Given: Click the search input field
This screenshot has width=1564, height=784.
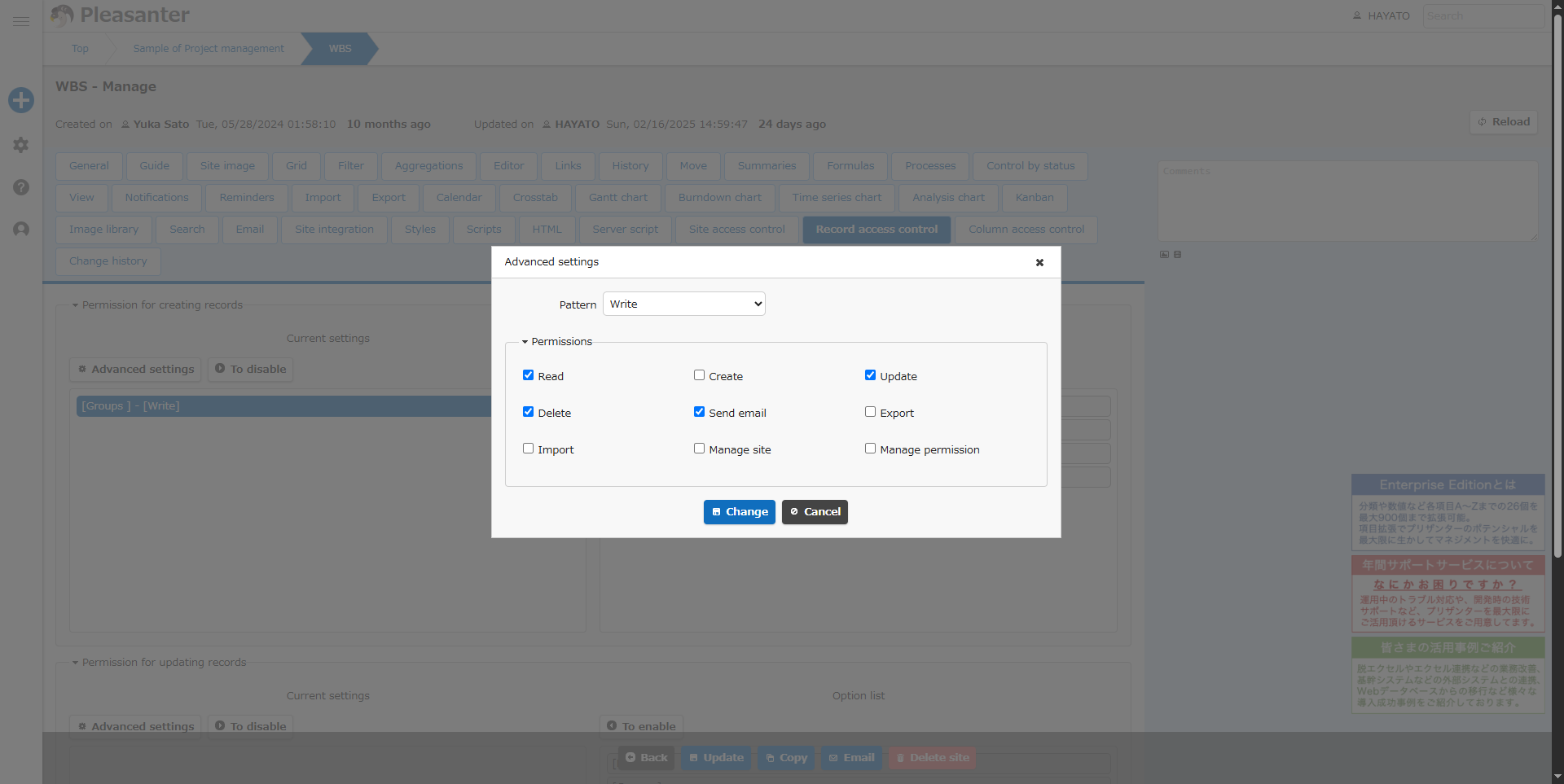Looking at the screenshot, I should 1483,16.
